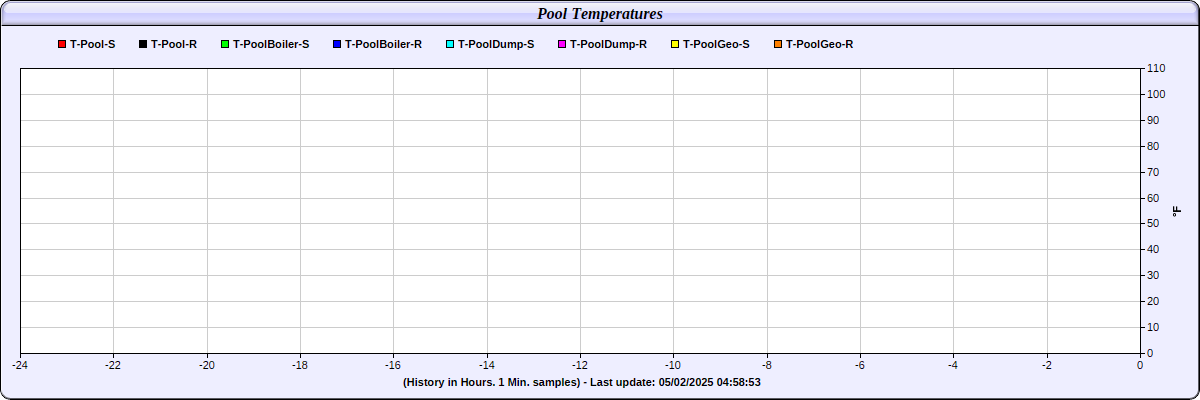
Task: Click the blue T-PoolBoiler-R legend swatch
Action: 337,44
